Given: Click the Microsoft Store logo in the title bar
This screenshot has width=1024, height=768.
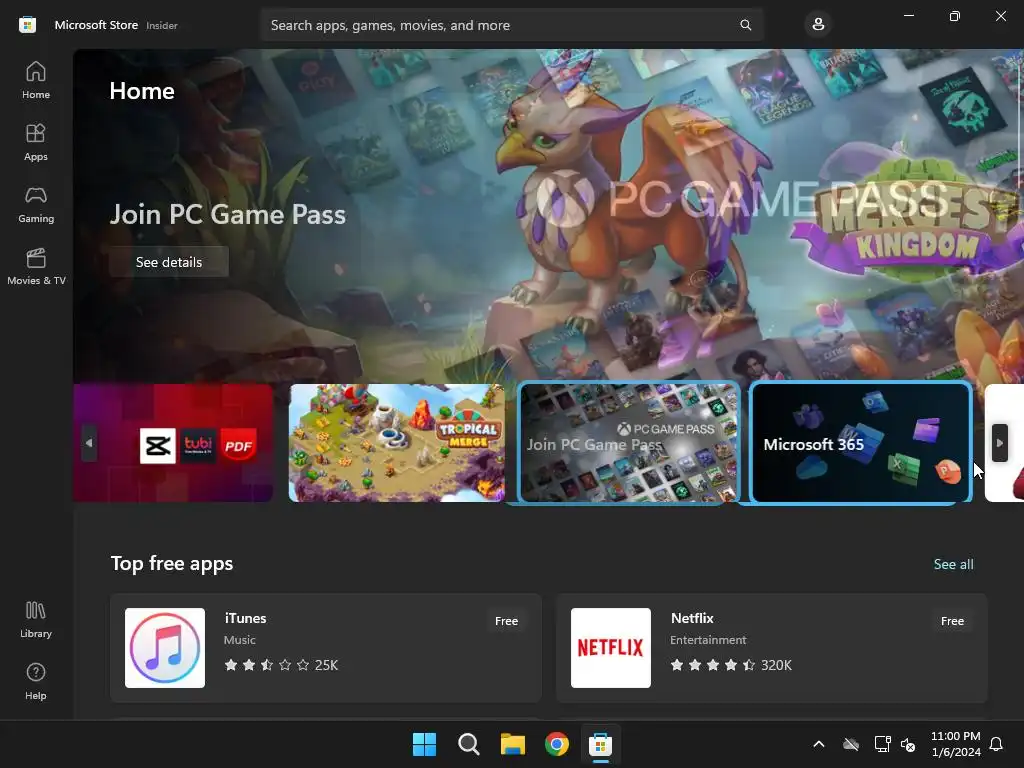Looking at the screenshot, I should click(27, 25).
